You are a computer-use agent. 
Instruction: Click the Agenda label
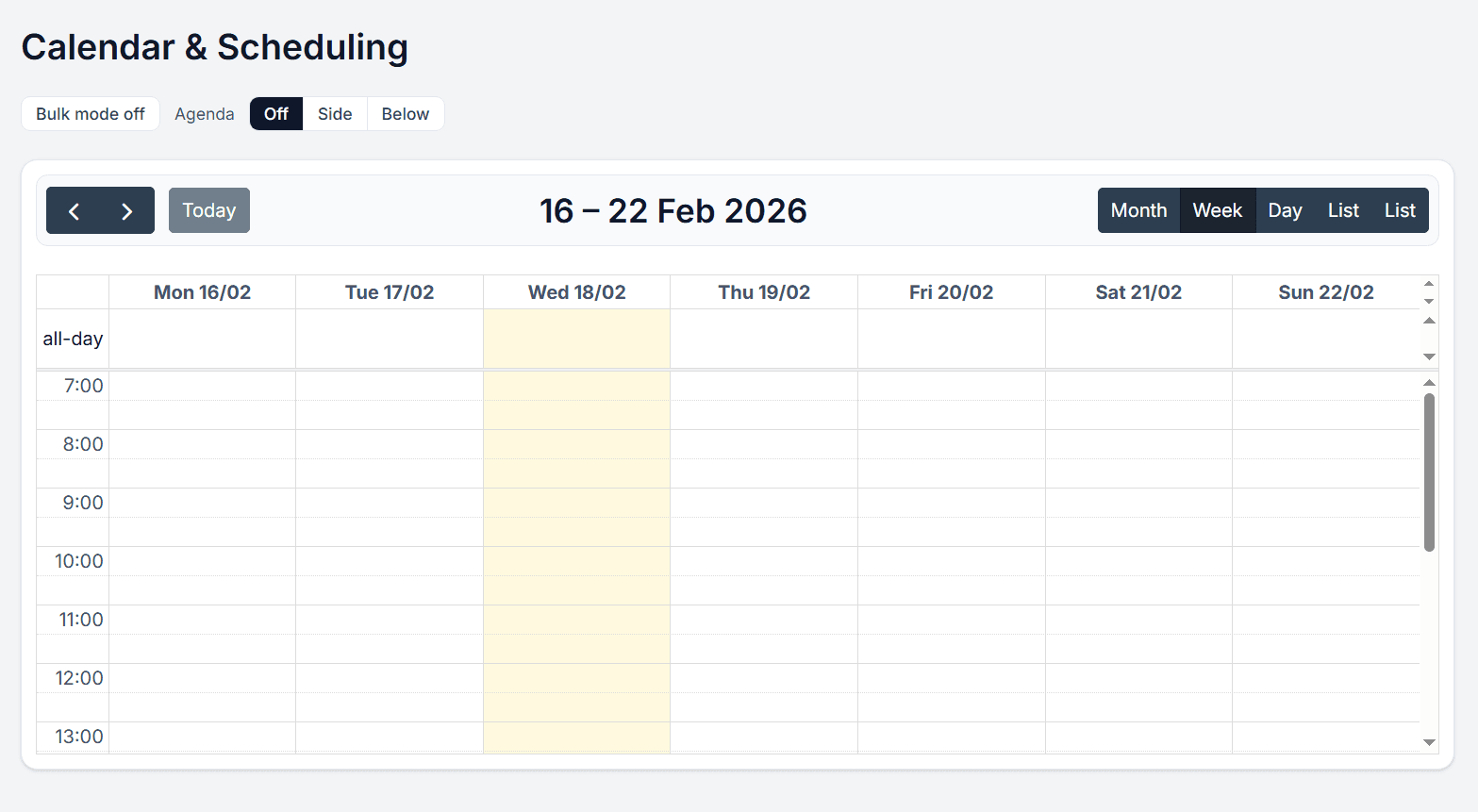coord(204,113)
